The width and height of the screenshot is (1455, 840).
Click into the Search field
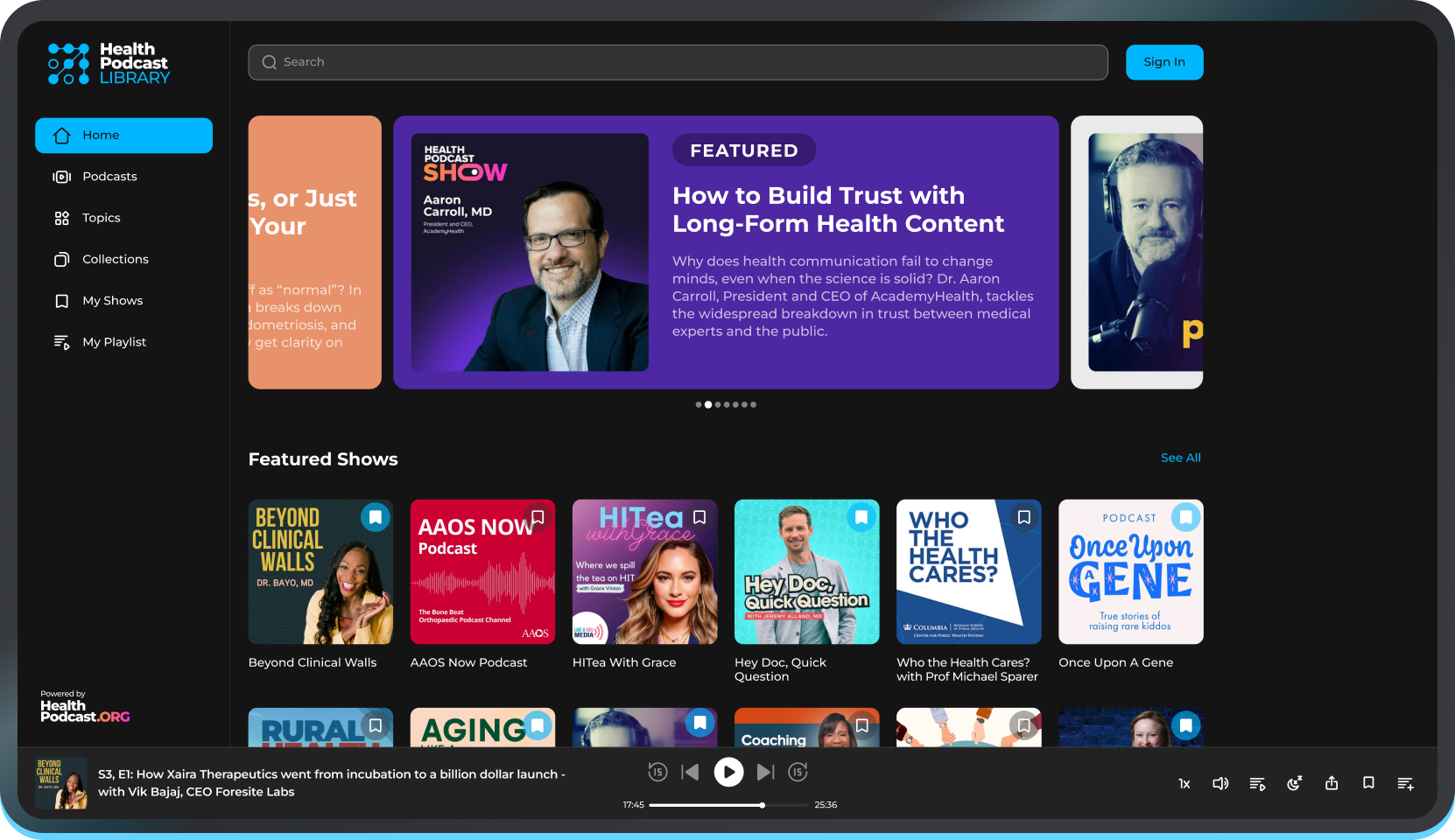click(678, 62)
